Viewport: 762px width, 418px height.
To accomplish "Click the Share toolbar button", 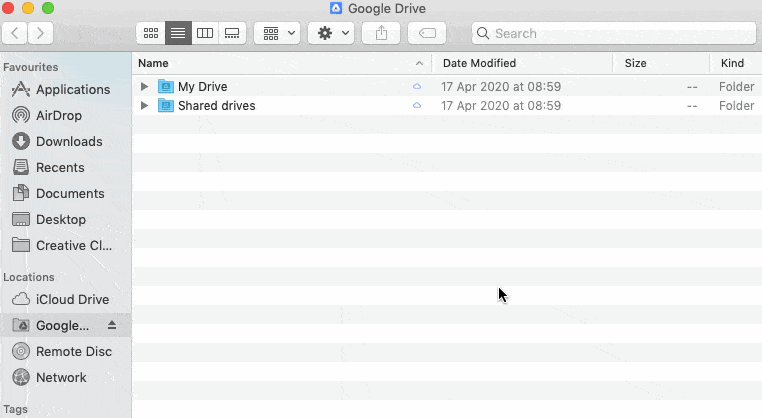I will [381, 33].
